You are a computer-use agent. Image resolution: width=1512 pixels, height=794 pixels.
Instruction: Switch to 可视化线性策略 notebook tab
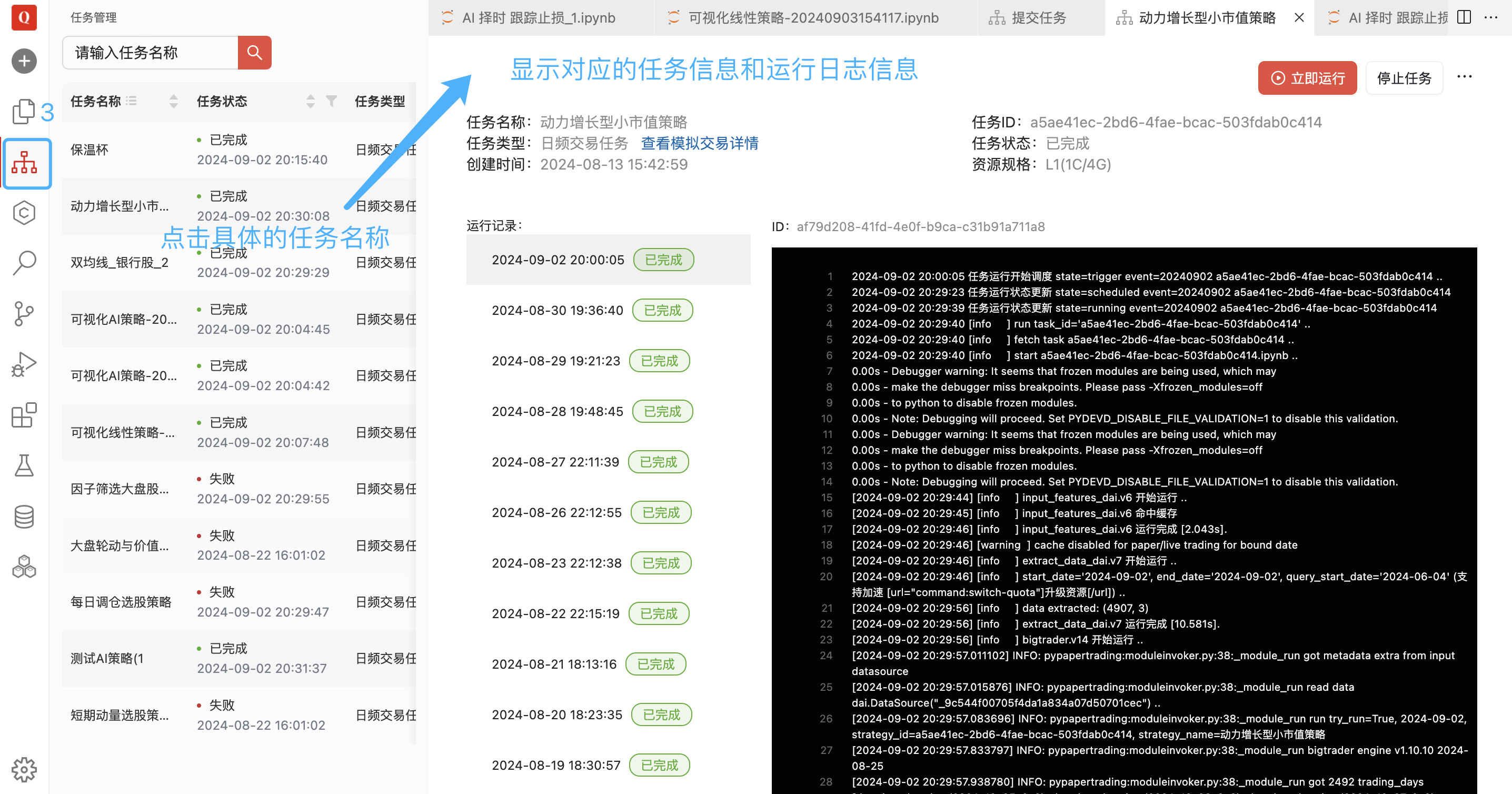click(x=812, y=17)
